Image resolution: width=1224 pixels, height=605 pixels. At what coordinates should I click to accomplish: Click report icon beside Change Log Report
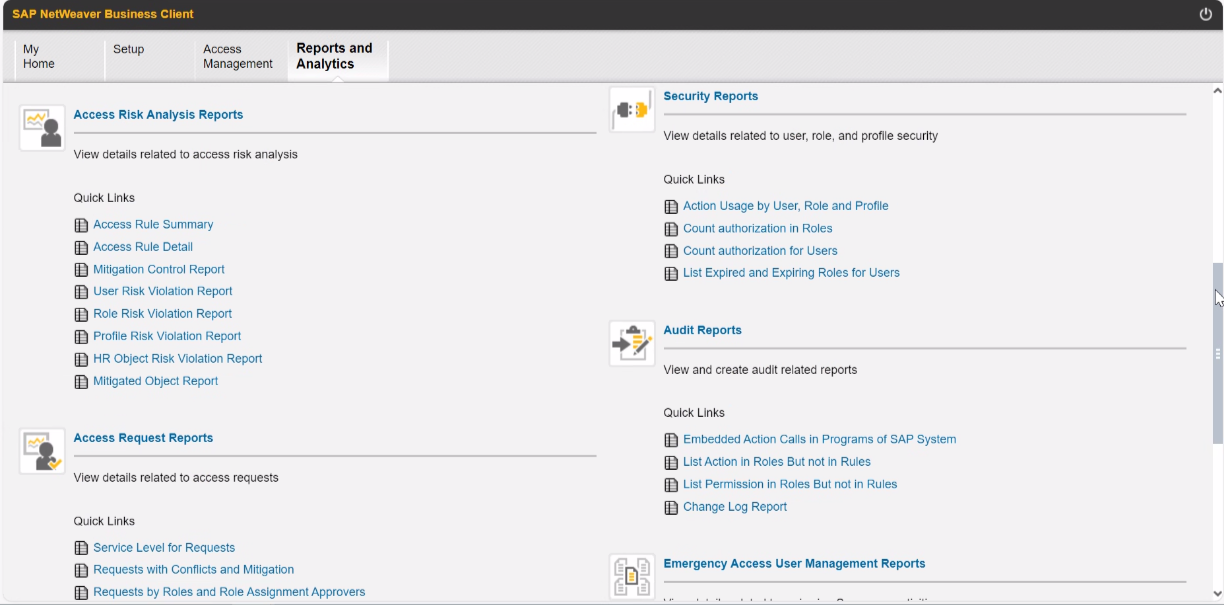pyautogui.click(x=671, y=508)
